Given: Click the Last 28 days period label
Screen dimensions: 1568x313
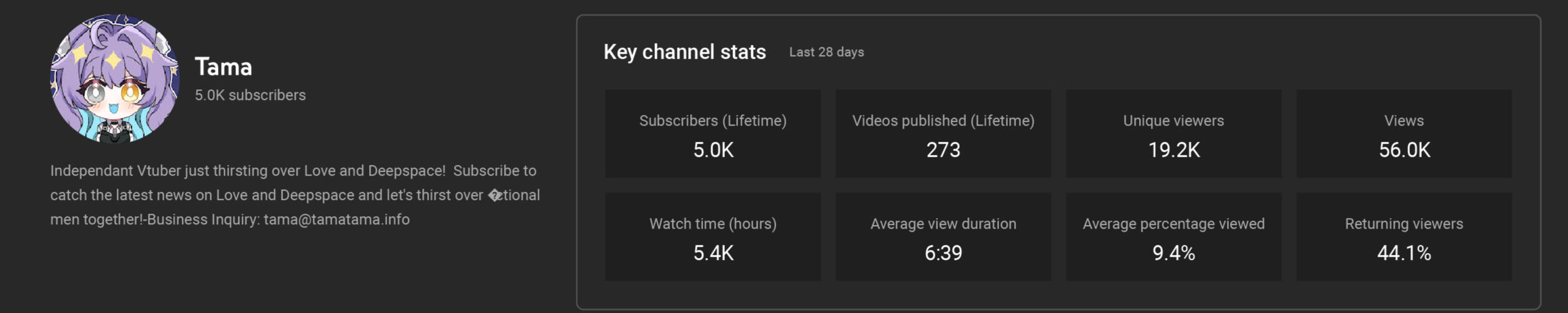Looking at the screenshot, I should pyautogui.click(x=826, y=52).
